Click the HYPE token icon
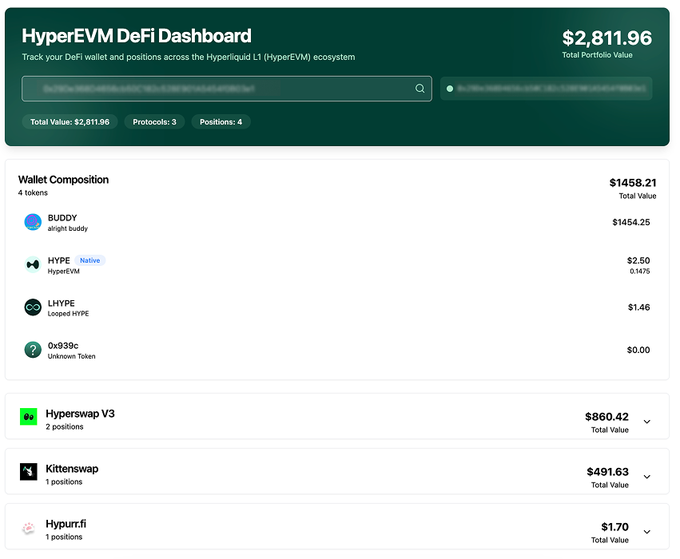680x559 pixels. coord(33,265)
